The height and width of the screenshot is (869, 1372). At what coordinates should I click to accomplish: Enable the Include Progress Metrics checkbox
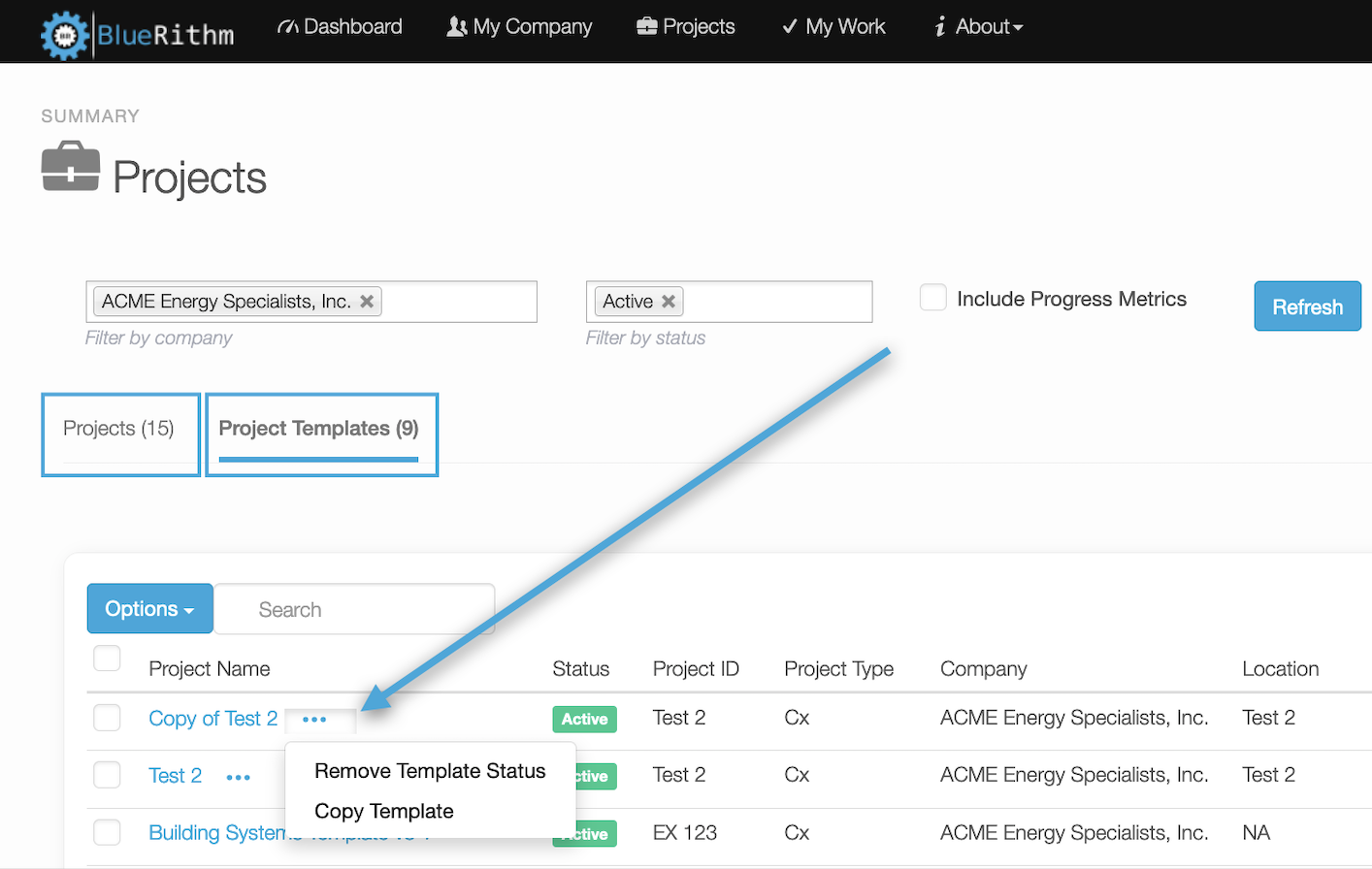[x=932, y=298]
